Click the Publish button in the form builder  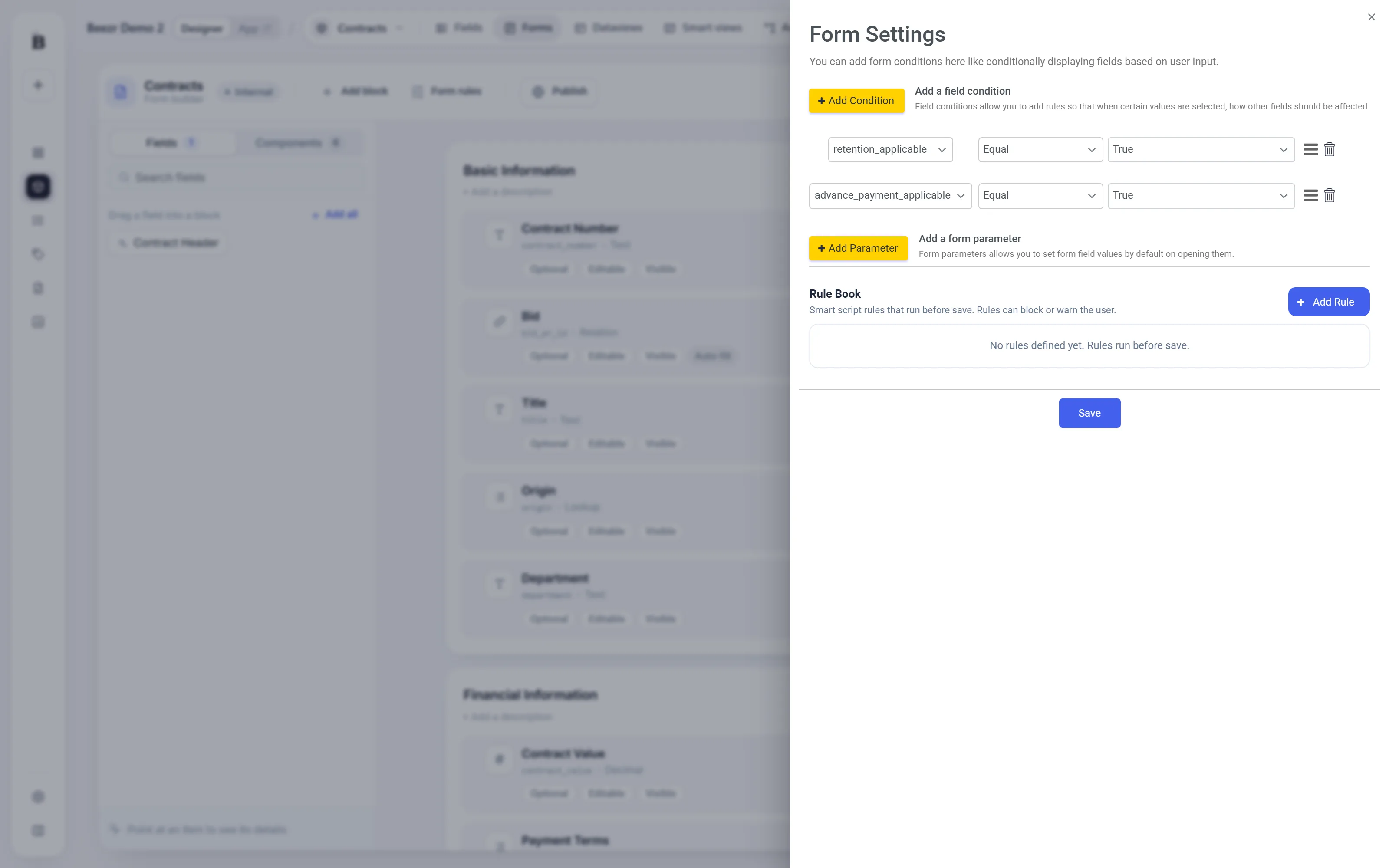(x=560, y=91)
